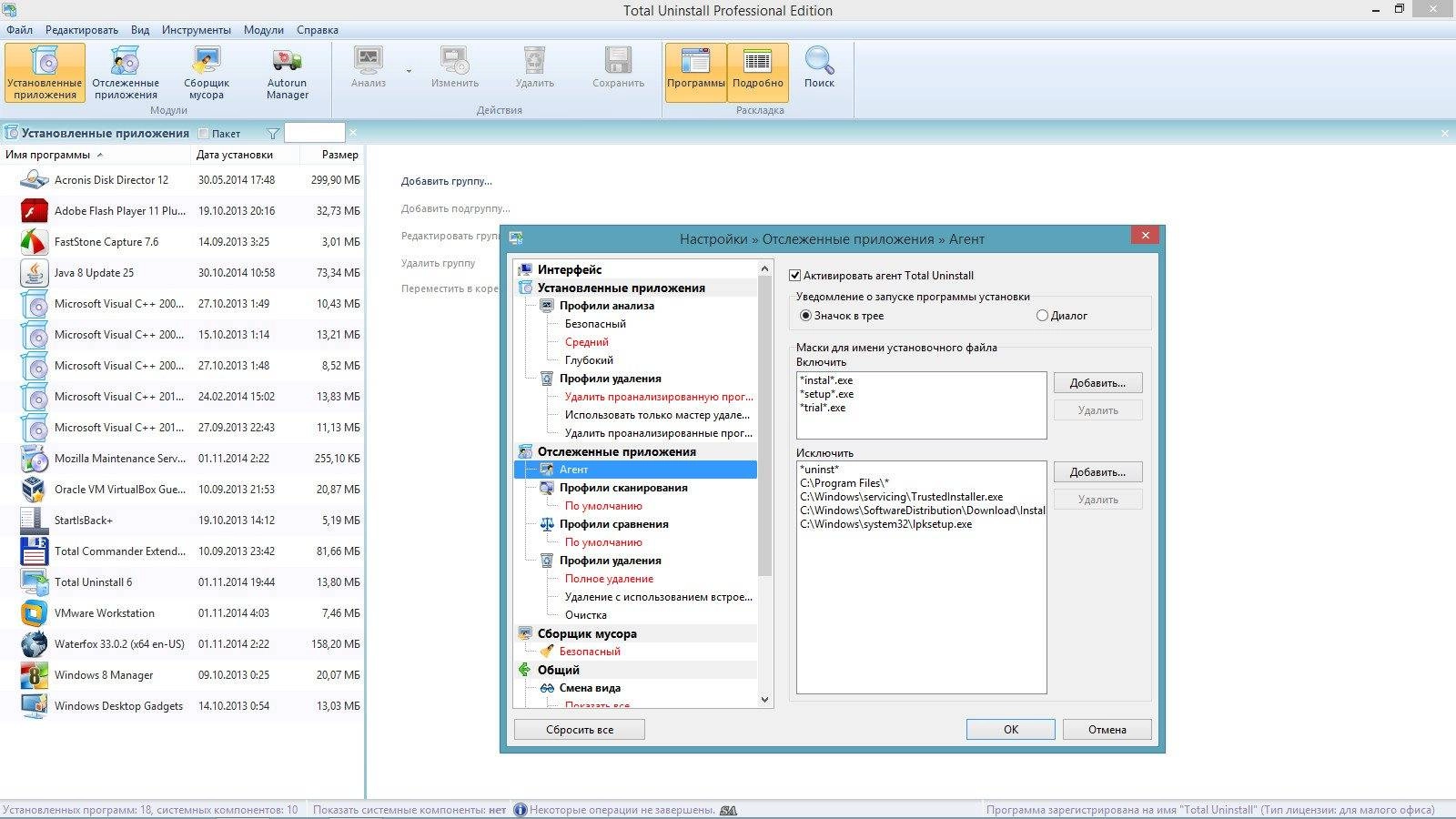Select Windows Desktop Gadgets icon
The height and width of the screenshot is (819, 1456).
pos(35,706)
